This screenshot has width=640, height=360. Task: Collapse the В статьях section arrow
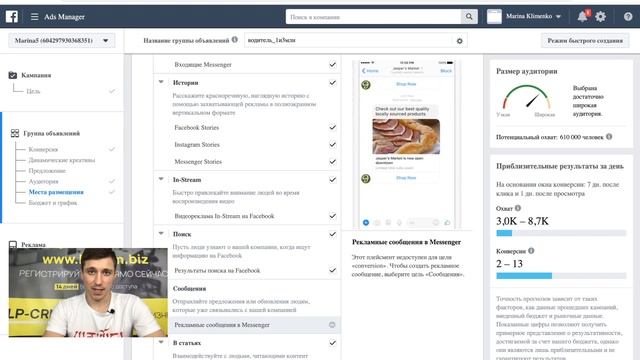click(x=161, y=342)
